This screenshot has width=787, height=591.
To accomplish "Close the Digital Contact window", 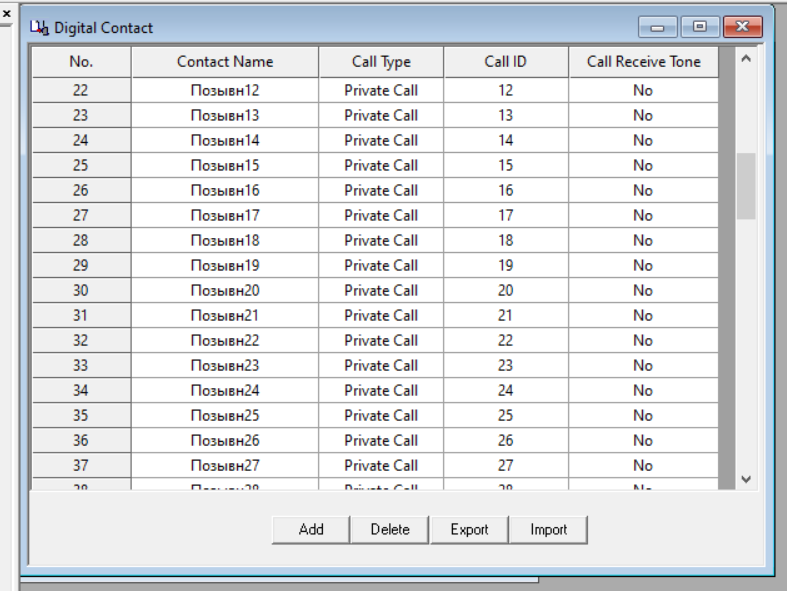I will (x=742, y=27).
